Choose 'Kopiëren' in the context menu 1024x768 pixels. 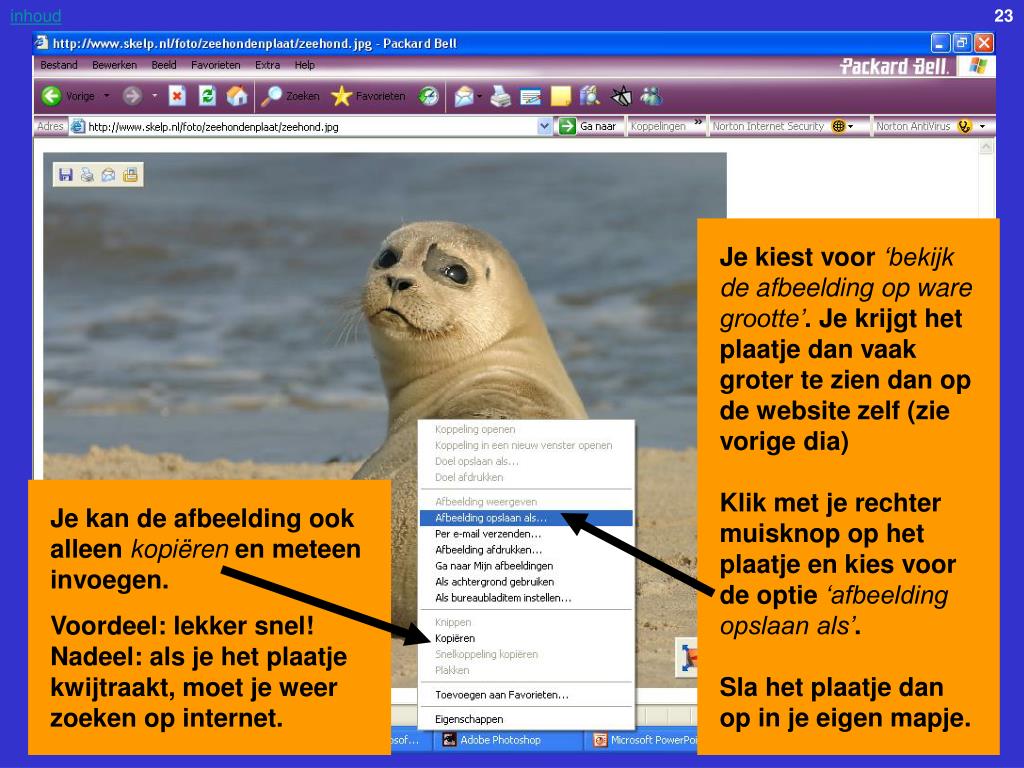pyautogui.click(x=526, y=638)
